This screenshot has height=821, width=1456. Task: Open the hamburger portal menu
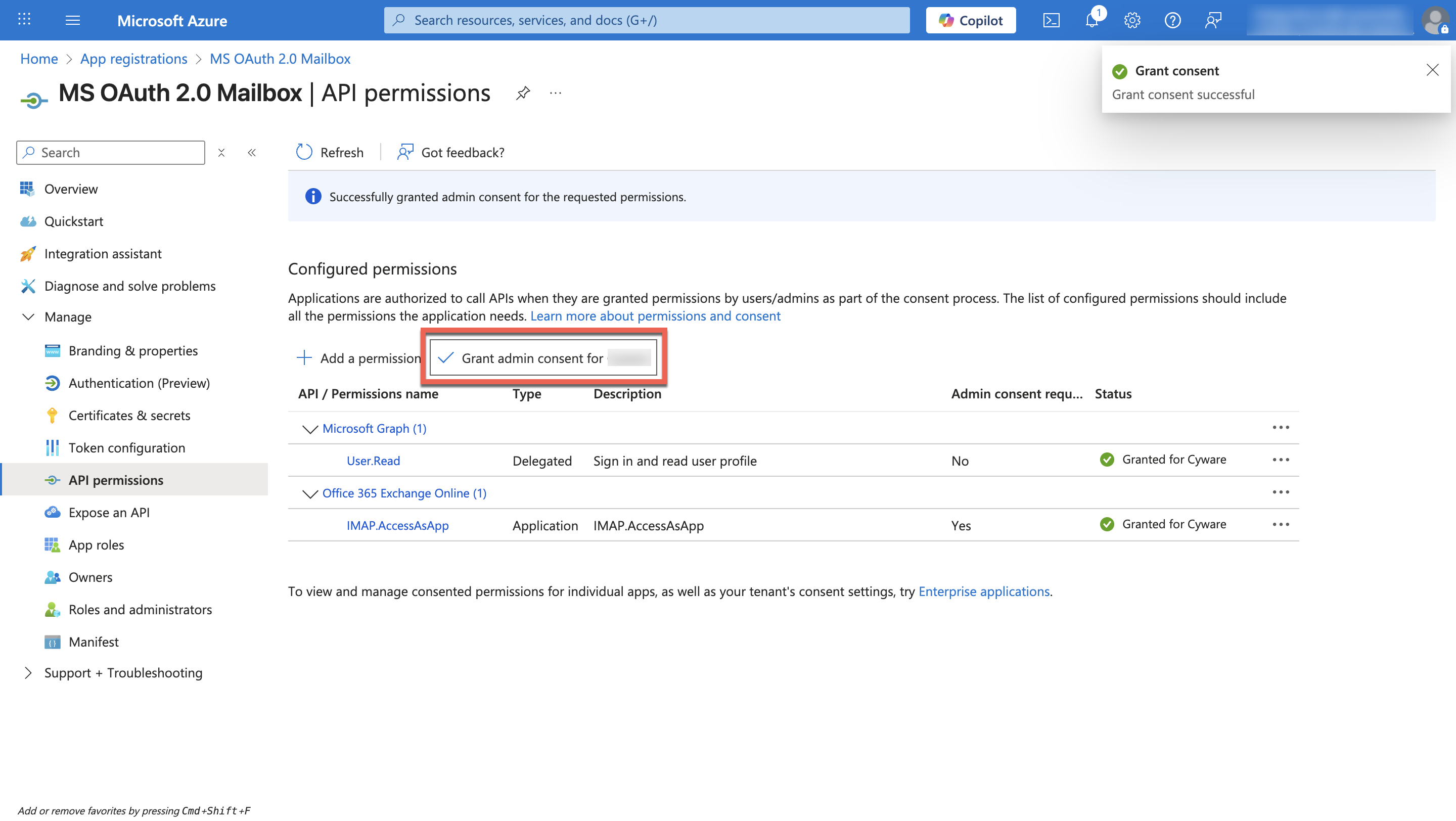point(72,20)
